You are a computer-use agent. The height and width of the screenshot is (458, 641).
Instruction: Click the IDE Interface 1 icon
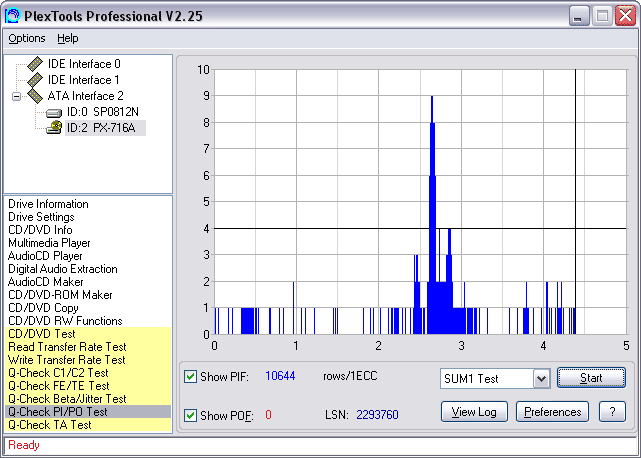[35, 79]
